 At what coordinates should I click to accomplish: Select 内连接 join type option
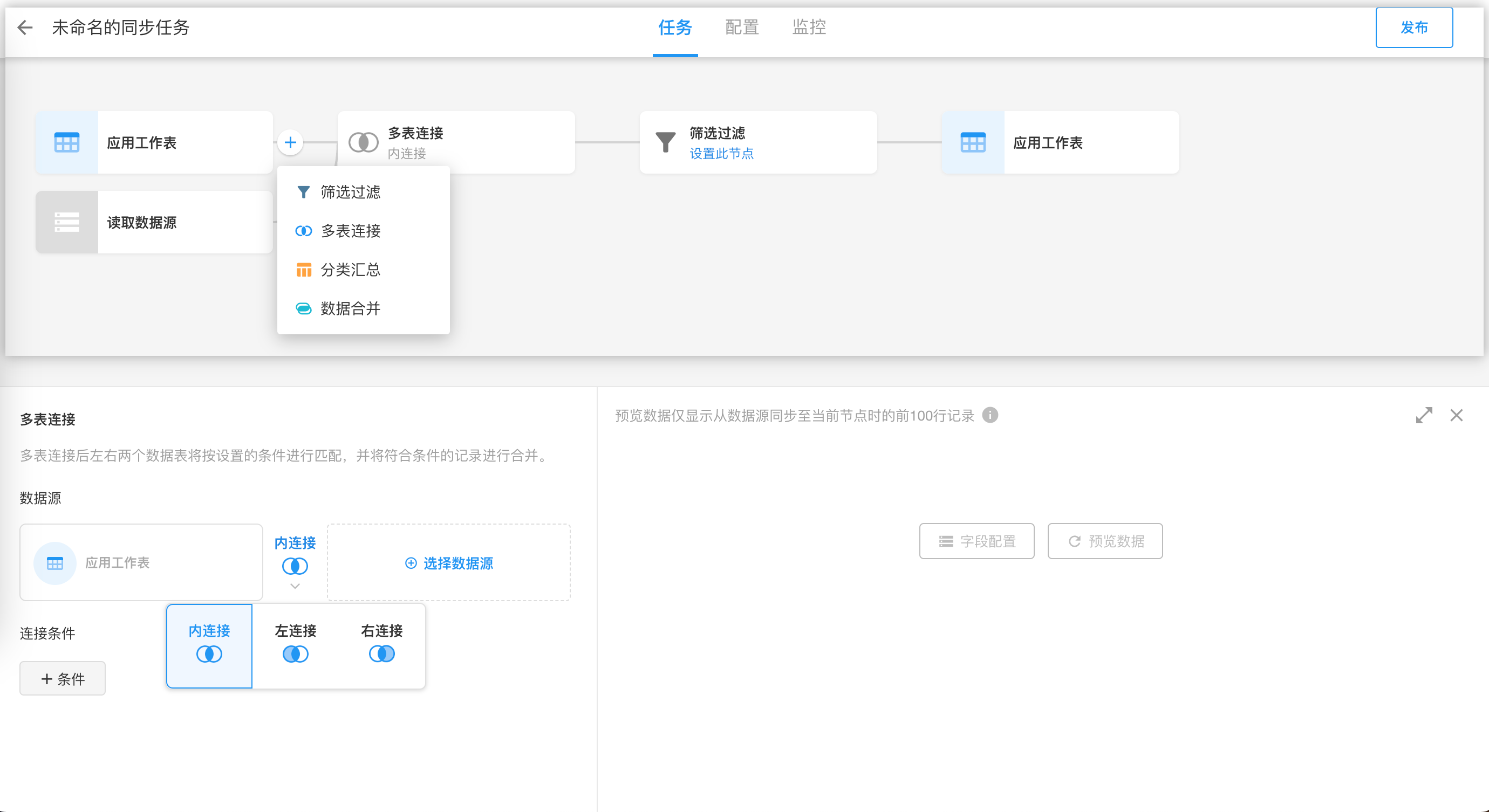[209, 645]
